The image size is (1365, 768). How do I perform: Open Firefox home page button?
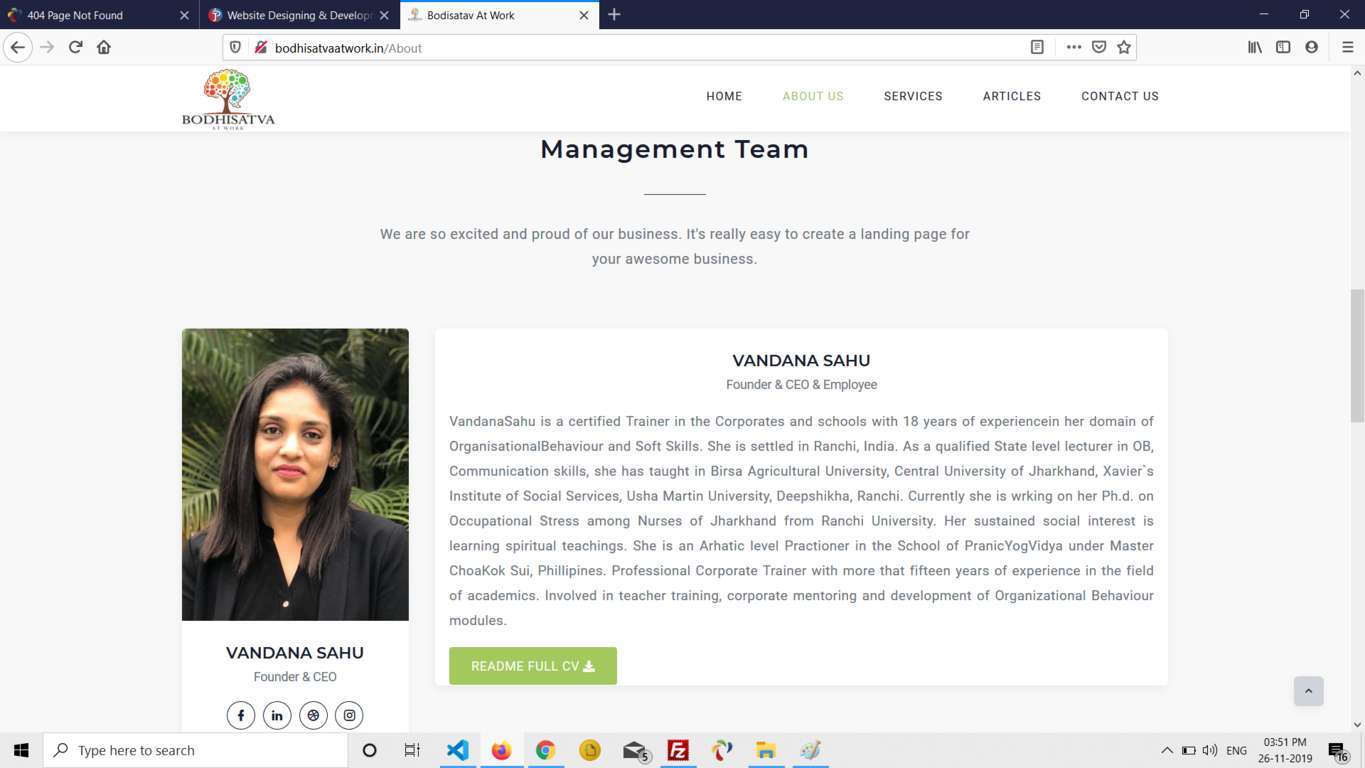(104, 47)
